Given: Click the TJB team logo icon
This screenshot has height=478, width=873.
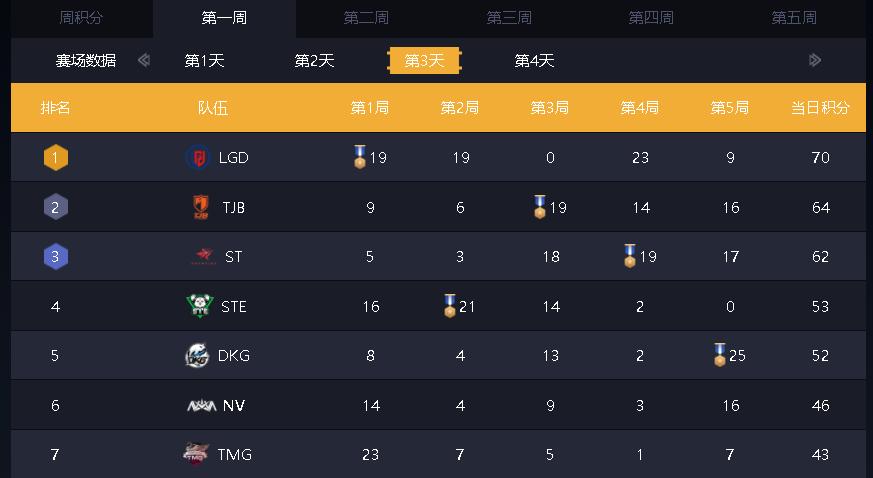Looking at the screenshot, I should pyautogui.click(x=201, y=207).
